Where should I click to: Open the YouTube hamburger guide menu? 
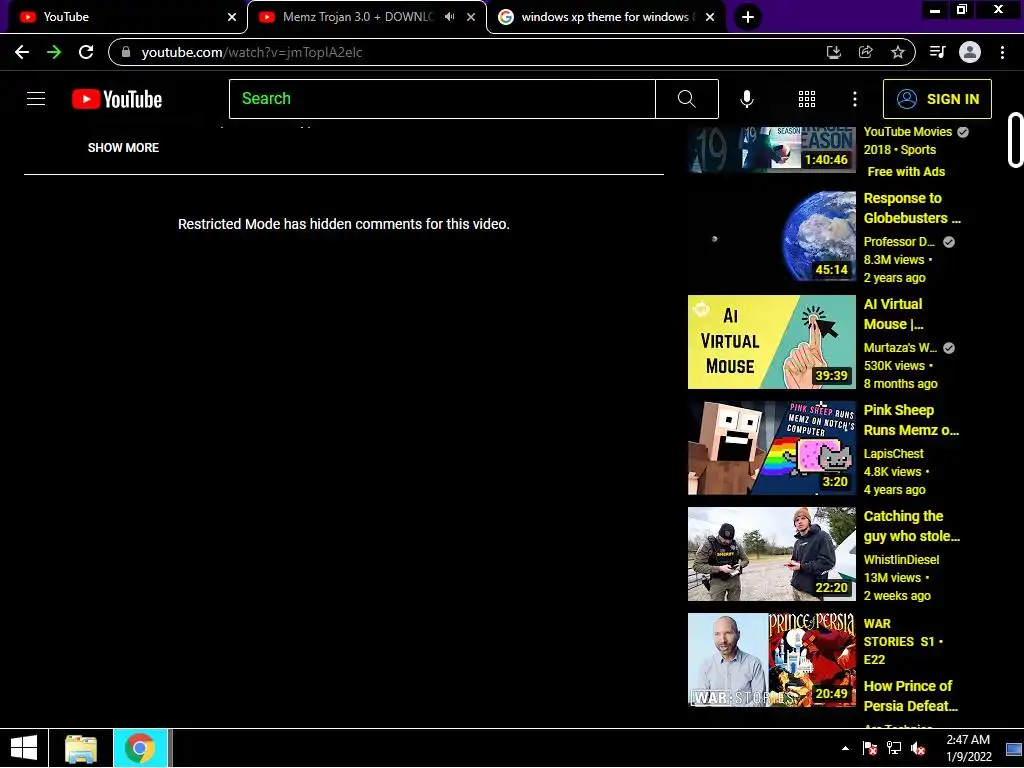36,99
